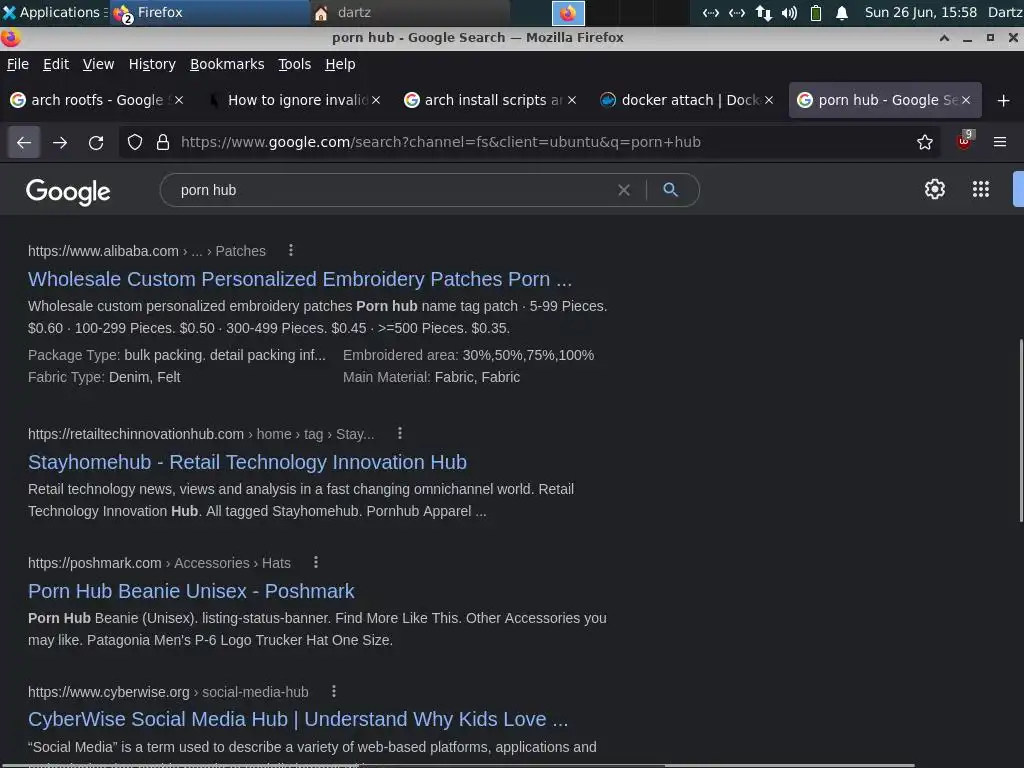Open Firefox hamburger application menu

pyautogui.click(x=1000, y=142)
